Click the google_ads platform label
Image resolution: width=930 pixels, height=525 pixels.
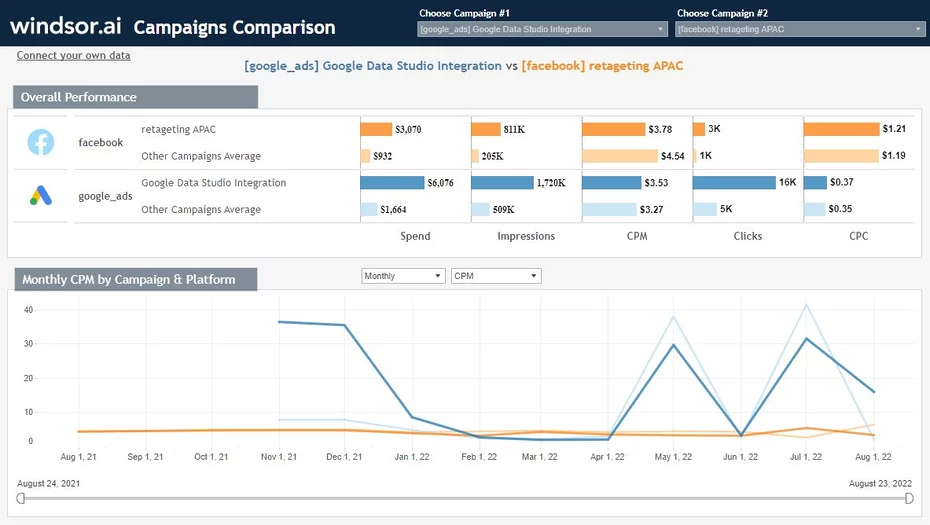click(x=106, y=196)
